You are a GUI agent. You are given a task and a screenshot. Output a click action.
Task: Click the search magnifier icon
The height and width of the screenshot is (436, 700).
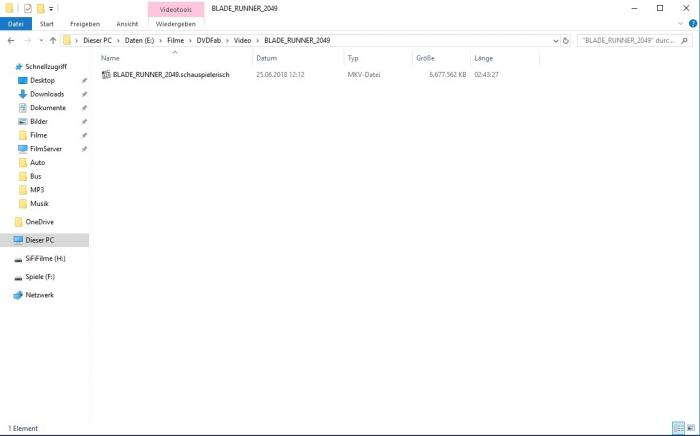click(684, 41)
